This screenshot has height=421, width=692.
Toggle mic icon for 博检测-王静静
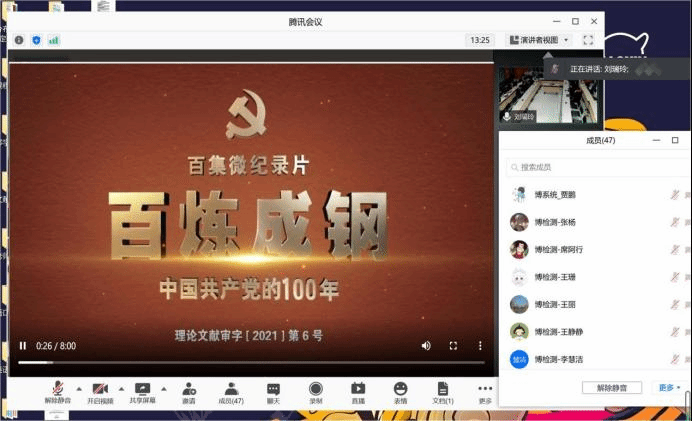tap(675, 332)
